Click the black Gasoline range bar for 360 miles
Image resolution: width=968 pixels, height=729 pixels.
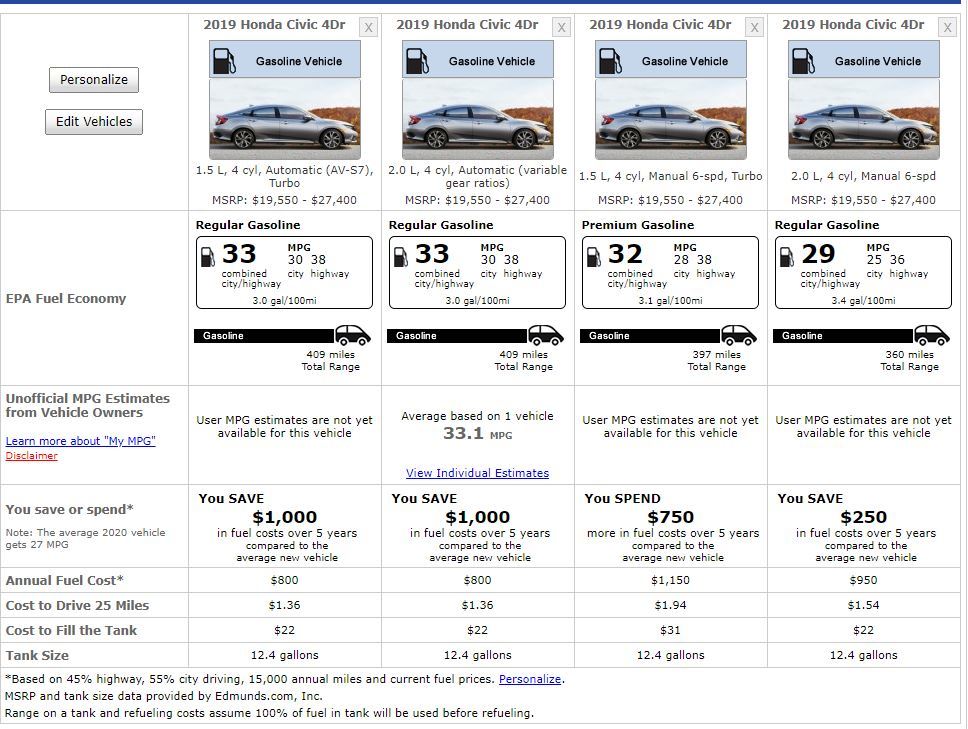coord(843,336)
